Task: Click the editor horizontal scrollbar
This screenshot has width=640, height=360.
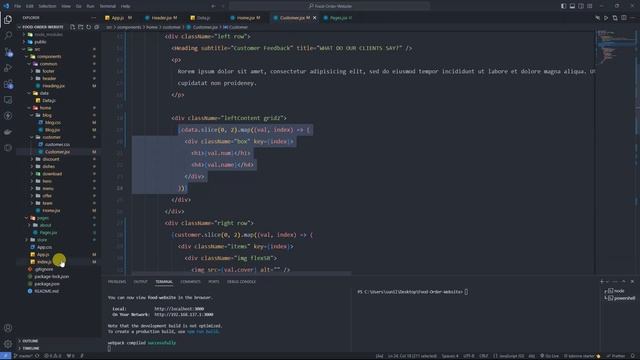Action: pos(241,273)
